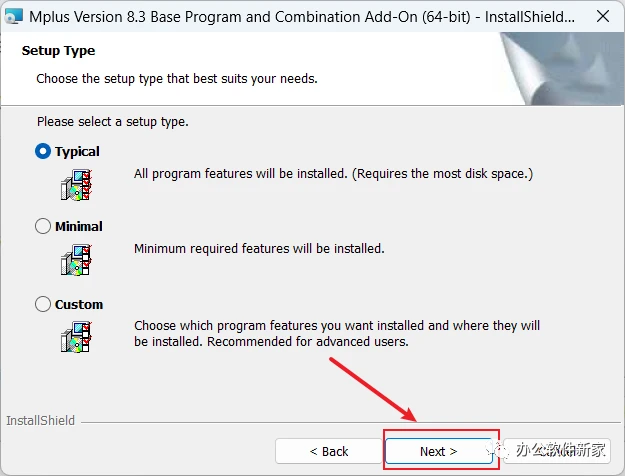The height and width of the screenshot is (476, 625).
Task: Go to next step with Next button
Action: [438, 451]
